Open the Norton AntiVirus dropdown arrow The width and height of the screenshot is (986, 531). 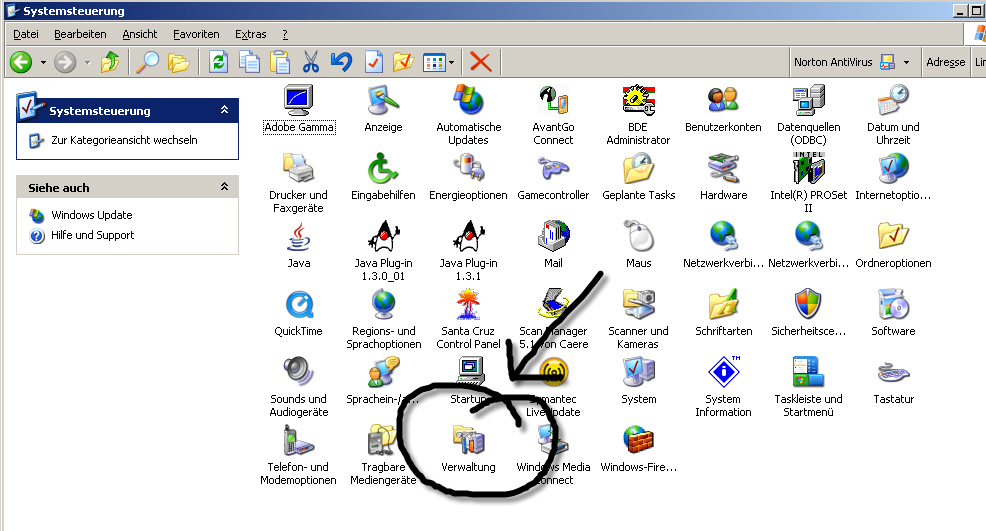click(x=906, y=62)
